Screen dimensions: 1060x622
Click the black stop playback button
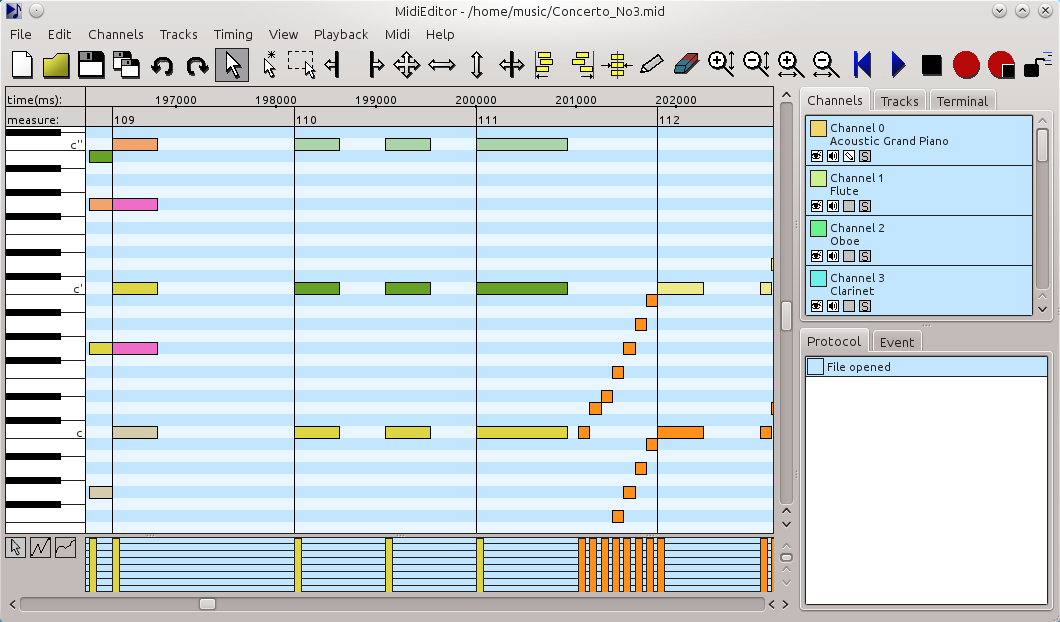click(x=931, y=65)
